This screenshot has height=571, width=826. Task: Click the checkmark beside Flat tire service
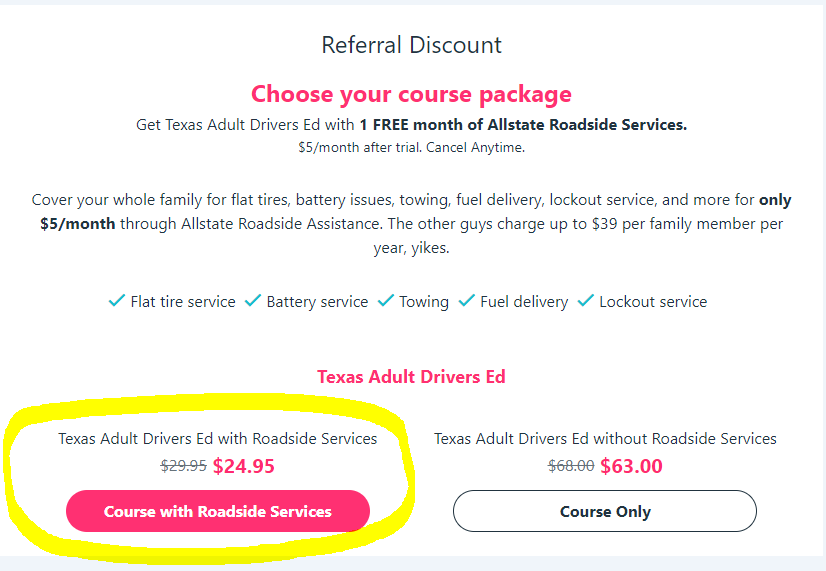tap(116, 300)
